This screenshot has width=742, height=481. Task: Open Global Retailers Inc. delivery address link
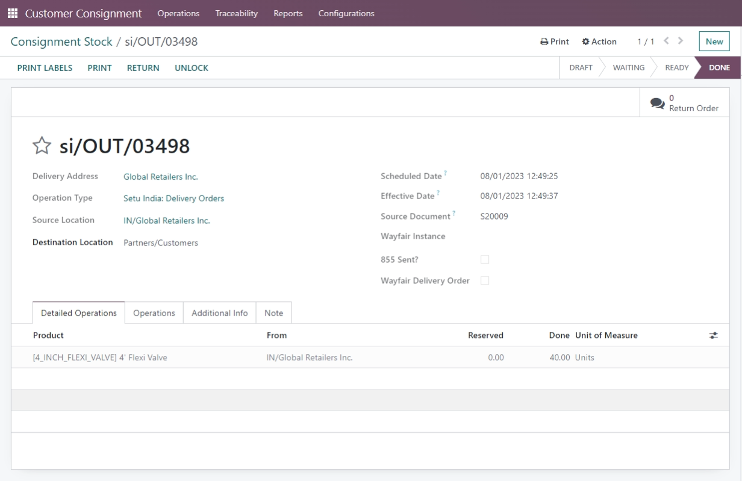161,177
